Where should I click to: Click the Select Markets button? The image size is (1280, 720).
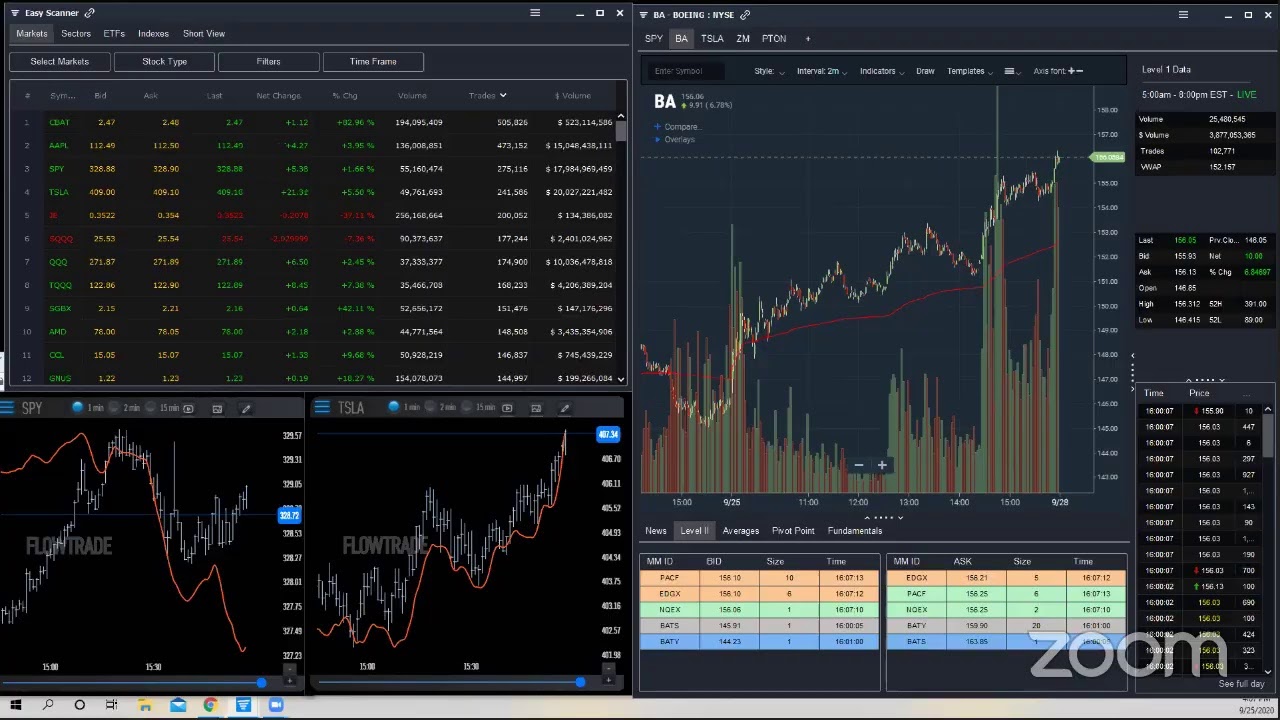pyautogui.click(x=59, y=62)
